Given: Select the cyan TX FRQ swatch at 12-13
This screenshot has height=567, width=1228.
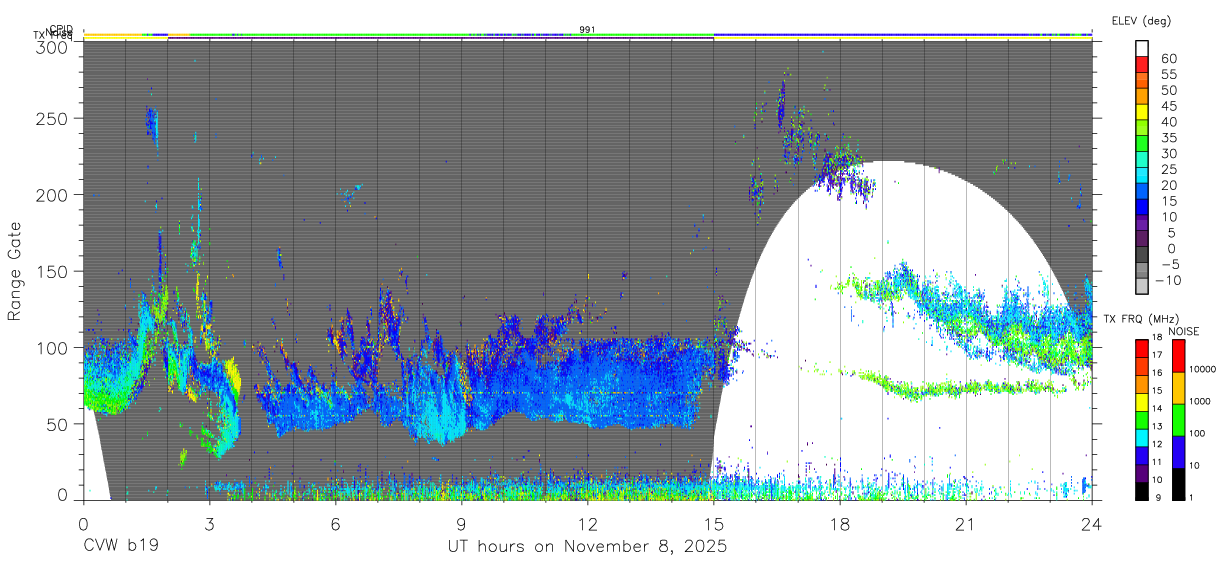Looking at the screenshot, I should click(1142, 436).
